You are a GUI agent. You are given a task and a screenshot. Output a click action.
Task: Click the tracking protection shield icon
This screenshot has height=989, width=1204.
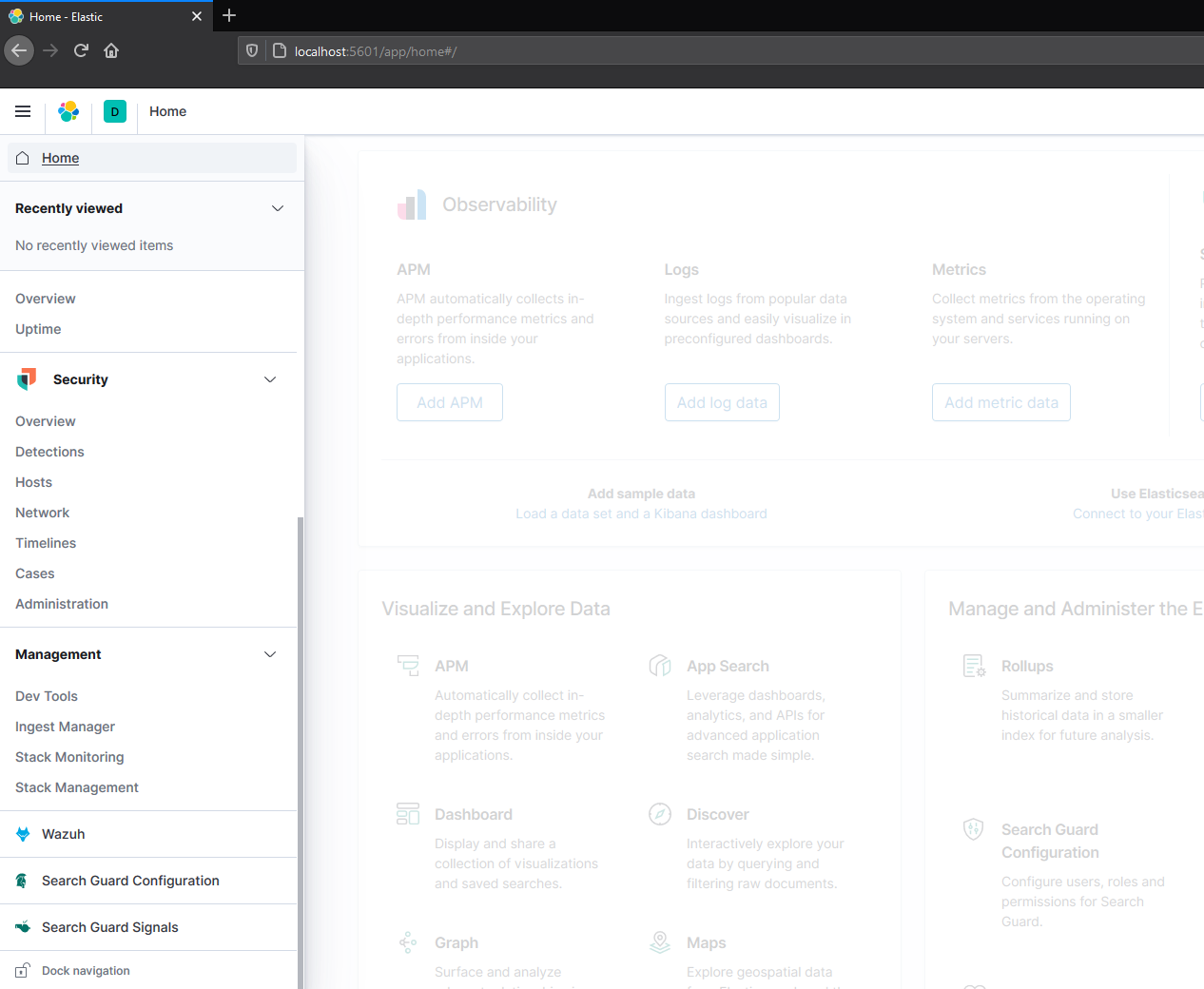click(252, 50)
